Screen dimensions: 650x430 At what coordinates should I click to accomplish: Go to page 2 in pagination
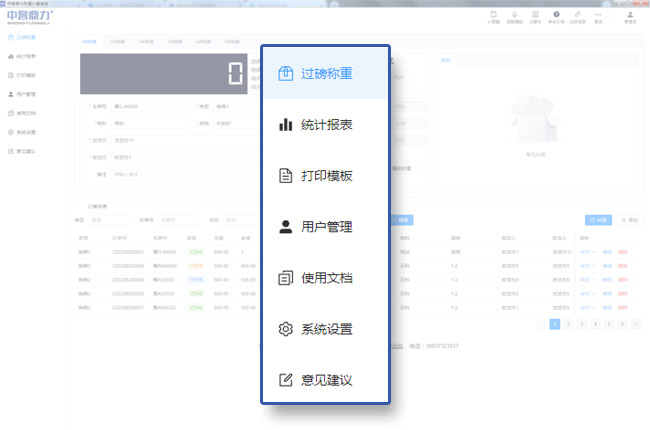pyautogui.click(x=568, y=324)
